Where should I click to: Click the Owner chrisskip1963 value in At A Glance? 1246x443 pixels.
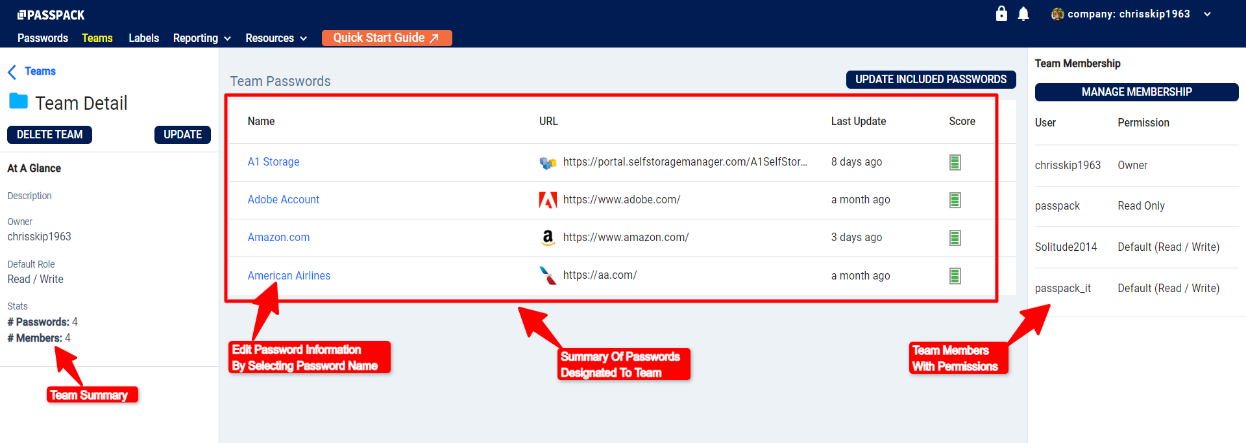tap(39, 237)
